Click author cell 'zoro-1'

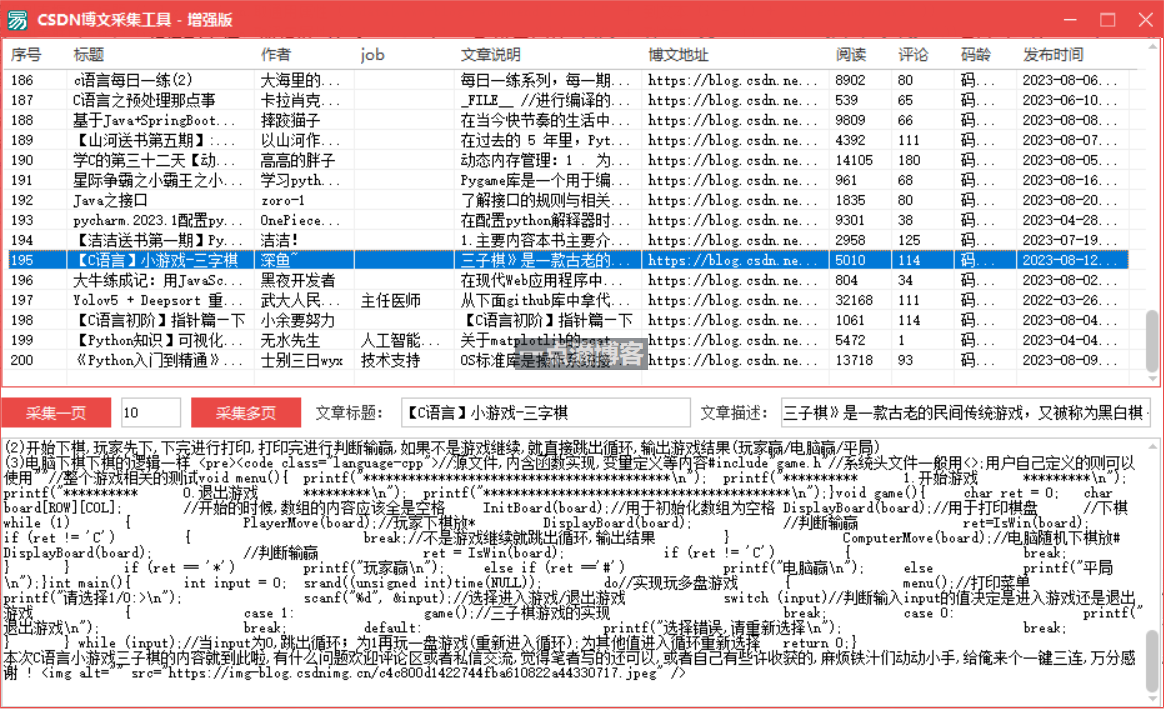(282, 200)
